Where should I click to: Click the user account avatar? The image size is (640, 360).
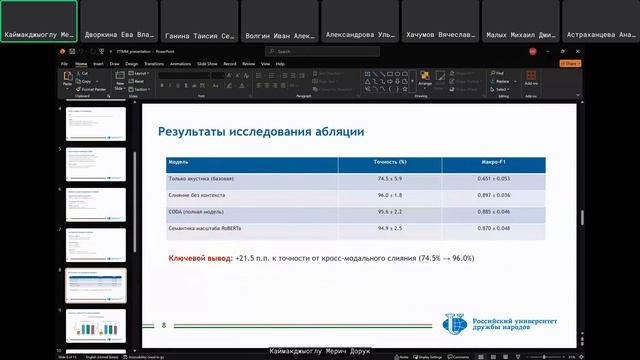pyautogui.click(x=533, y=51)
